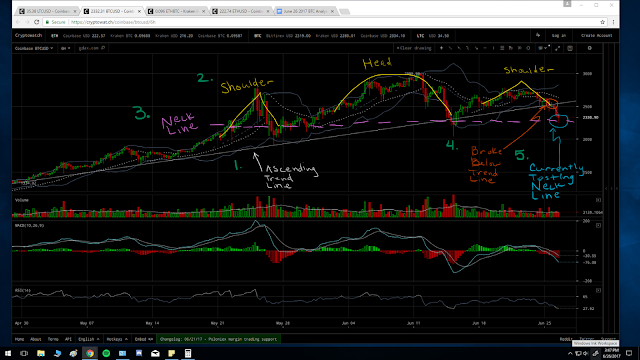Switch to the ETHBTC Kraken browser tab
The width and height of the screenshot is (640, 360).
[176, 11]
